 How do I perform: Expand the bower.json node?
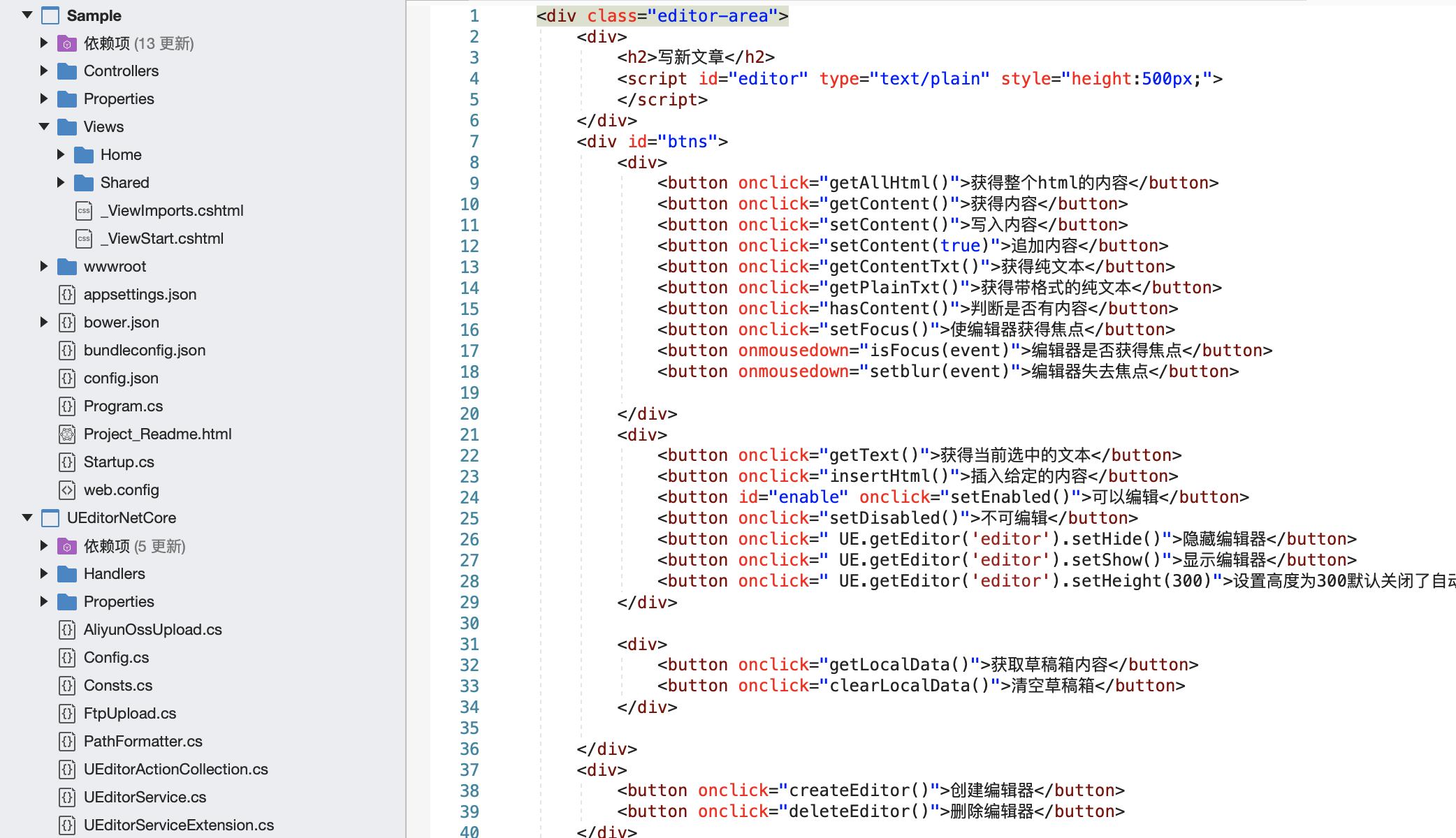pos(44,322)
